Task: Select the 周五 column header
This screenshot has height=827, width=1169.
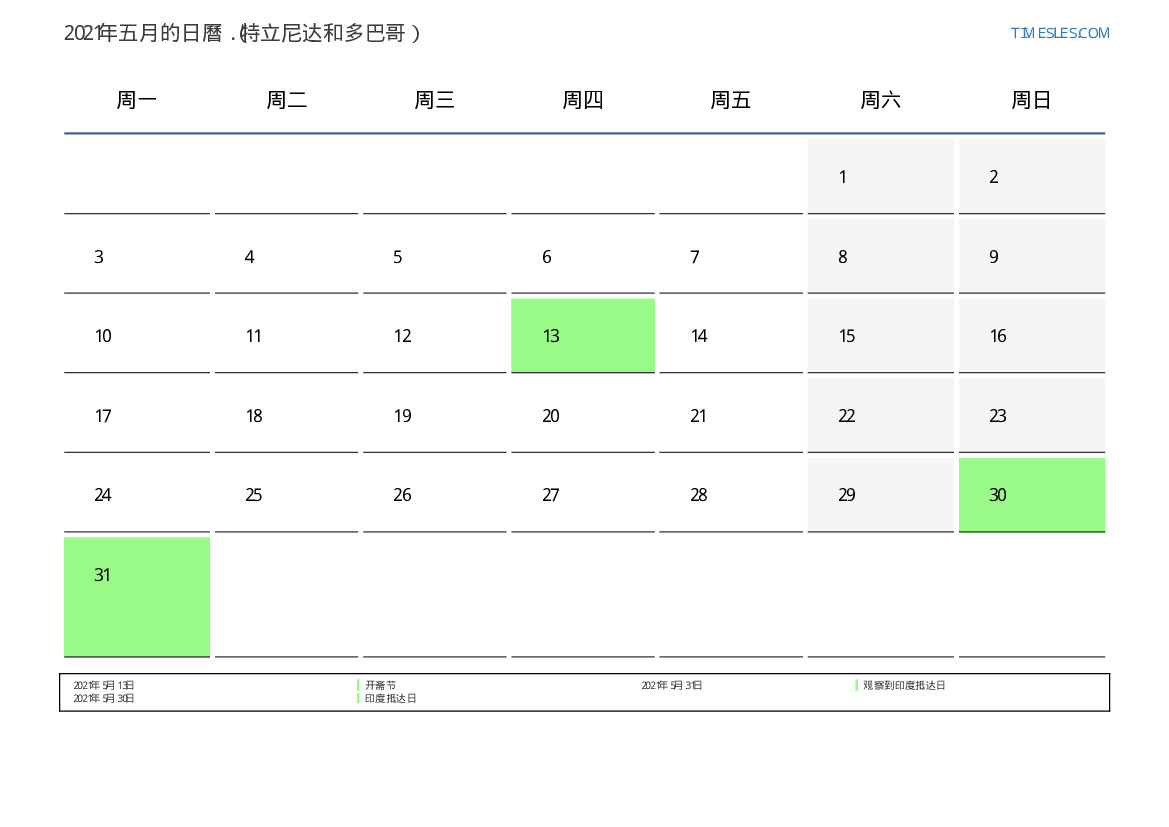Action: [x=731, y=100]
